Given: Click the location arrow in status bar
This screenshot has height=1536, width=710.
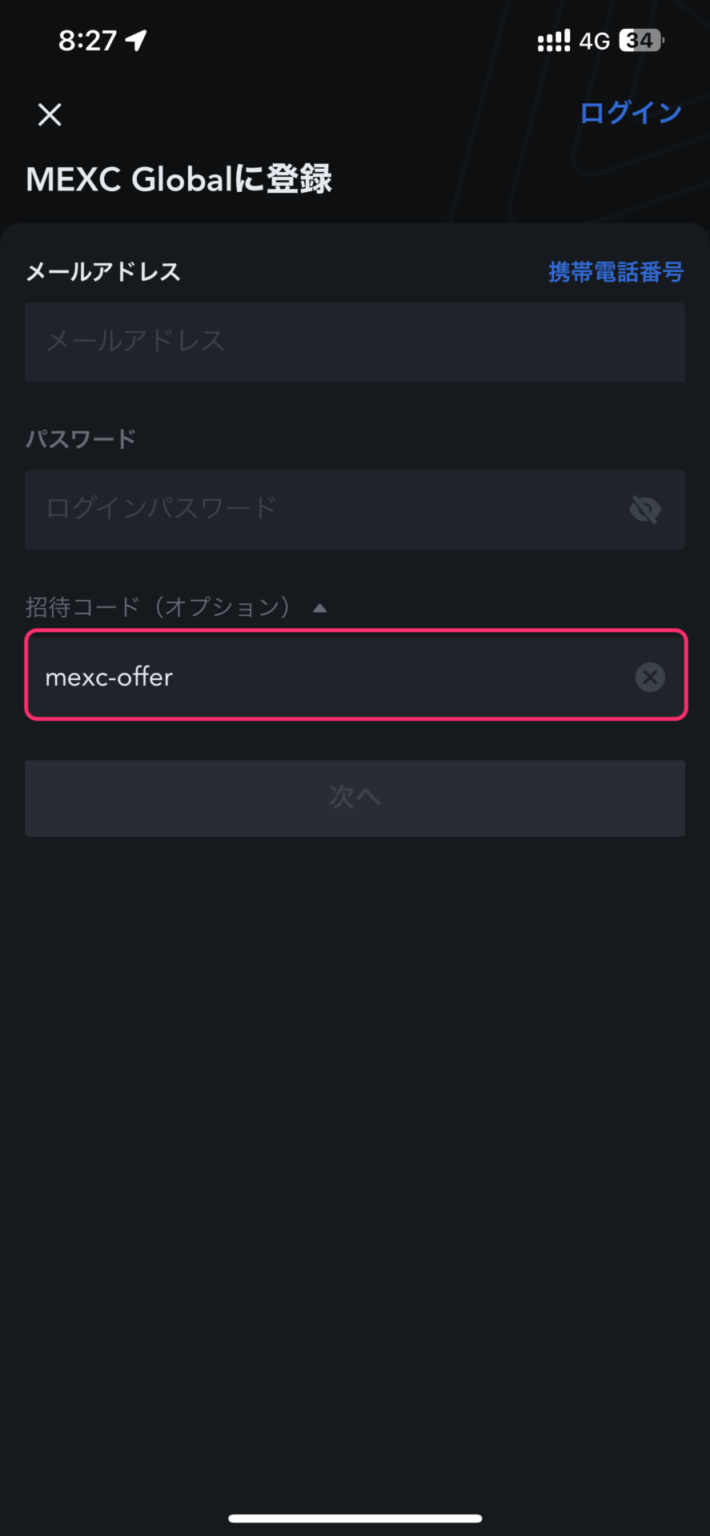Looking at the screenshot, I should 133,40.
